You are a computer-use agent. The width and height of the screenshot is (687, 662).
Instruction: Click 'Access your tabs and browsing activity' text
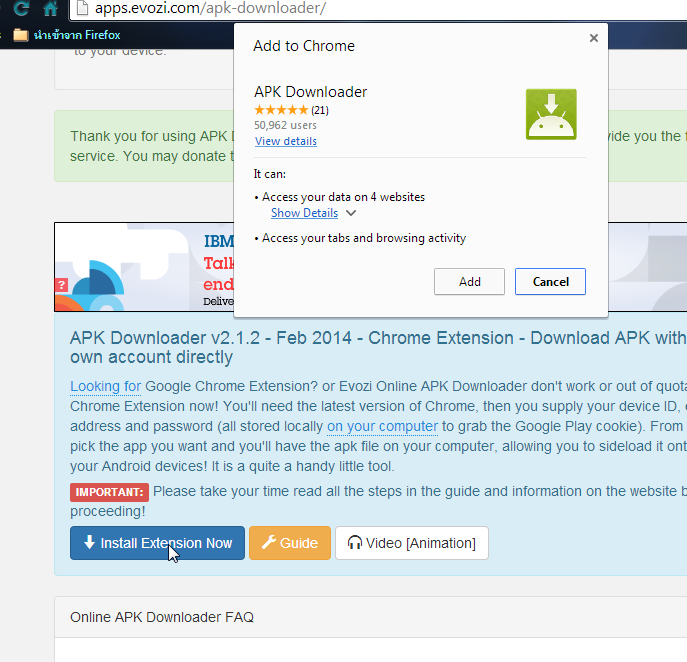click(x=364, y=238)
